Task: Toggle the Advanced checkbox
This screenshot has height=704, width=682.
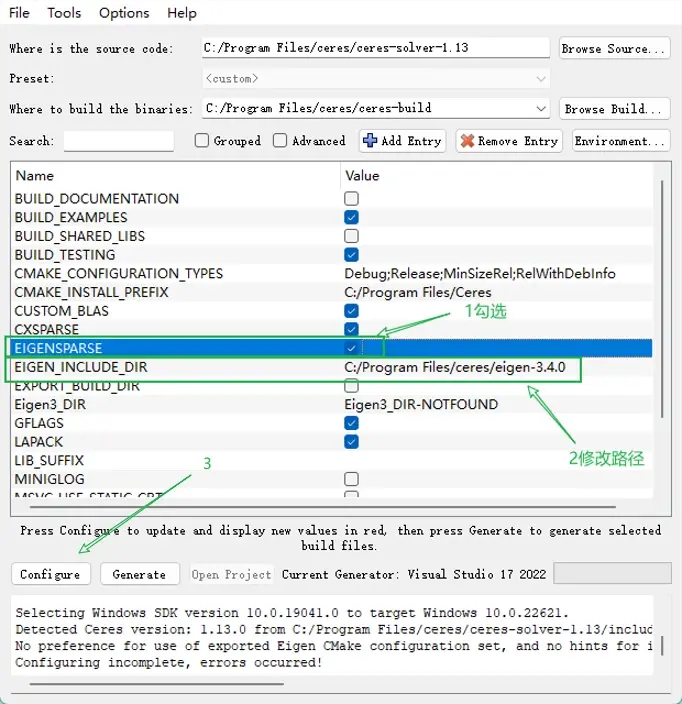Action: (280, 141)
